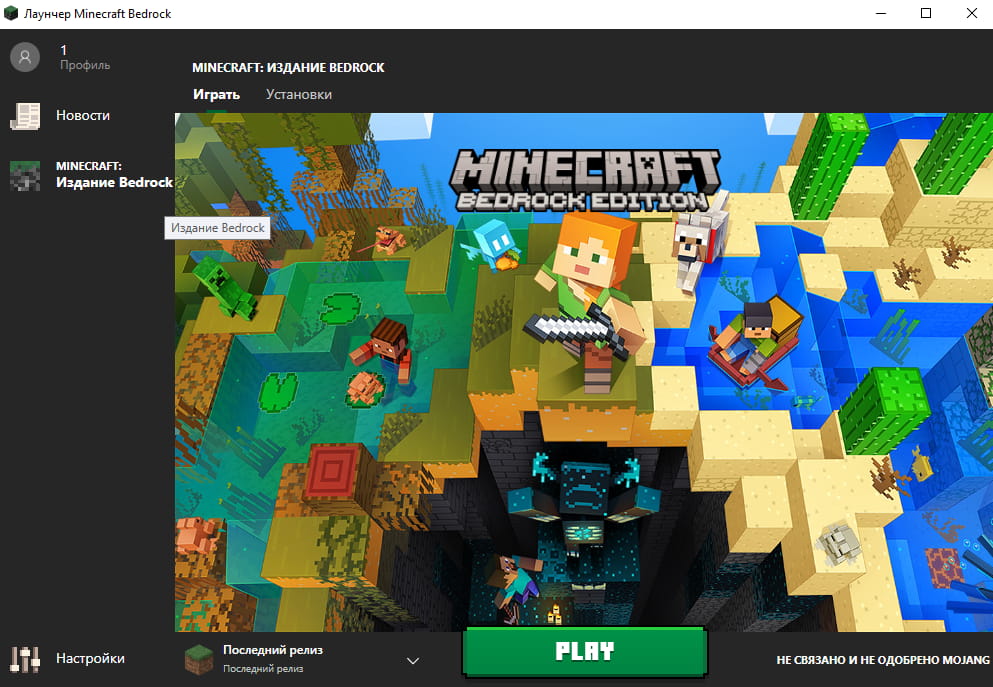Click the НЕ СВЯЗАНО И НЕ ОДОБРЕНО MOJANG notice
This screenshot has height=687, width=993.
tap(883, 660)
